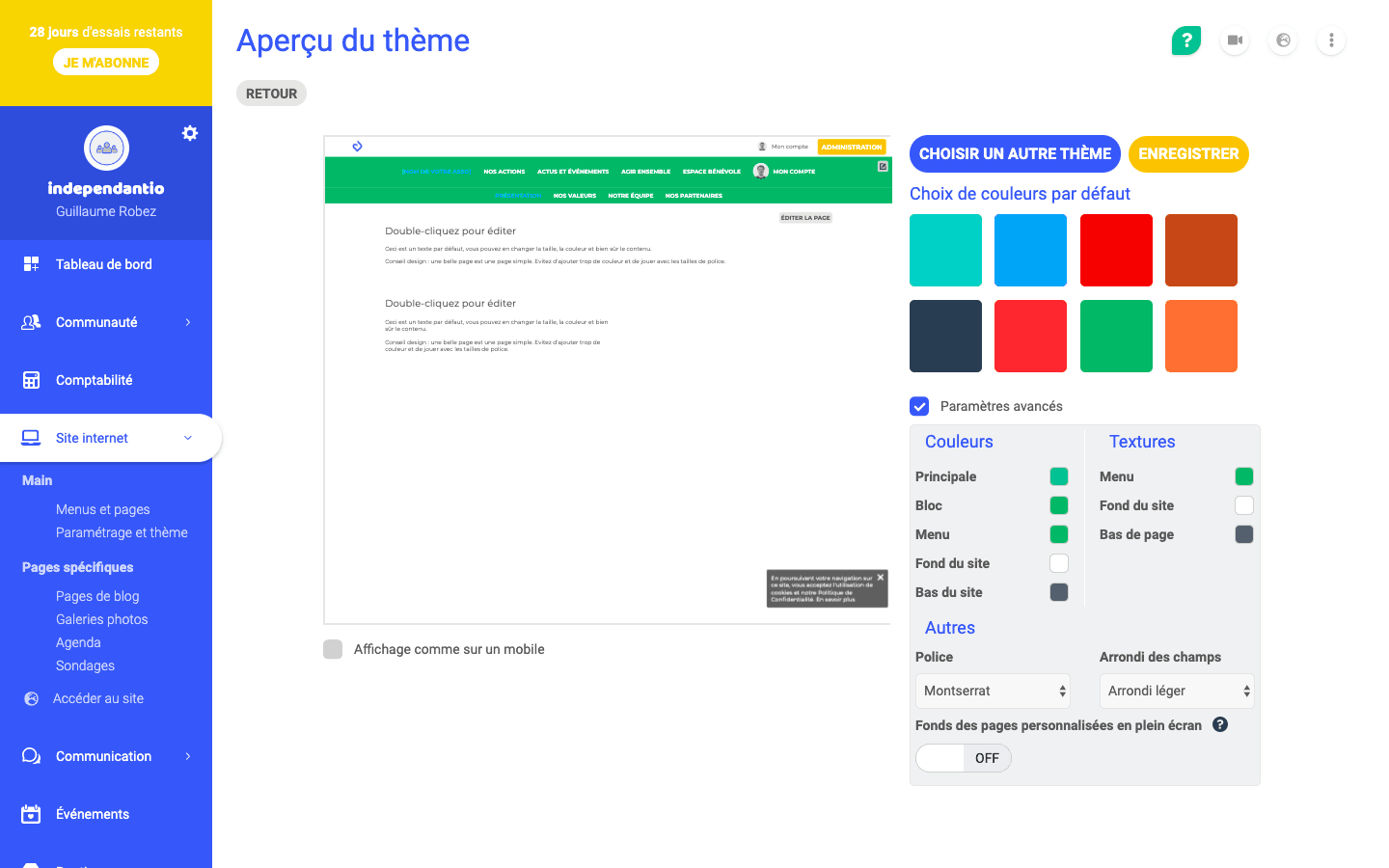1389x868 pixels.
Task: Toggle full-screen backgrounds OFF switch
Action: [964, 758]
